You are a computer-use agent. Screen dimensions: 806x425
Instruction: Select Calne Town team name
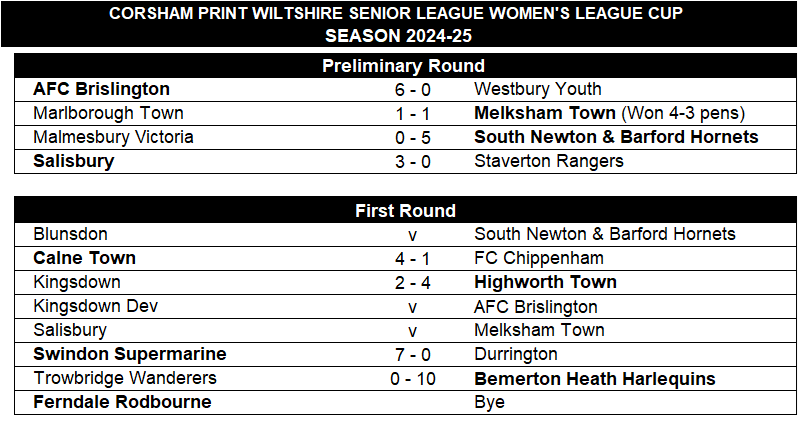coord(84,258)
